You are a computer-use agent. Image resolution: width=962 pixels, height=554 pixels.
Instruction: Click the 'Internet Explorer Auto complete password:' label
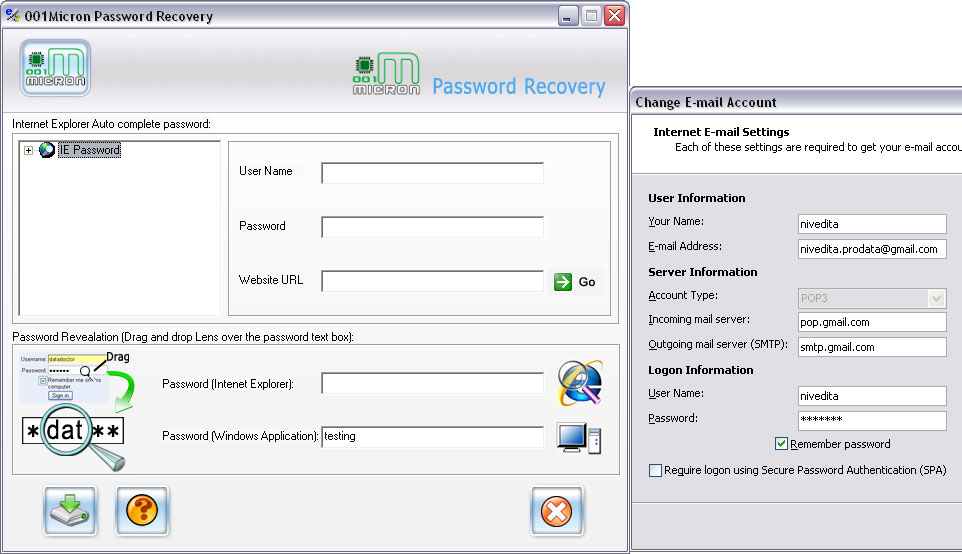[111, 124]
